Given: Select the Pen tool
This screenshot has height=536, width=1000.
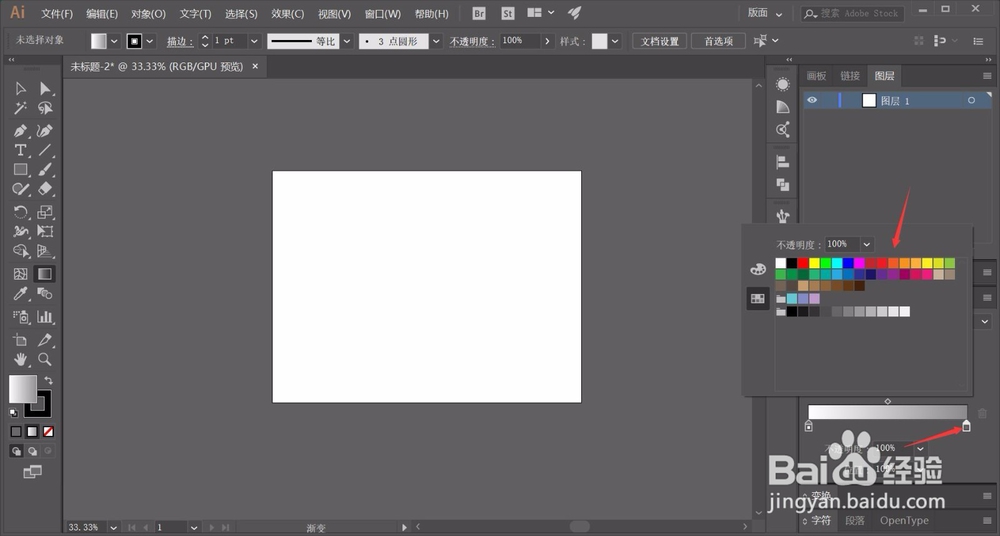Looking at the screenshot, I should point(20,131).
